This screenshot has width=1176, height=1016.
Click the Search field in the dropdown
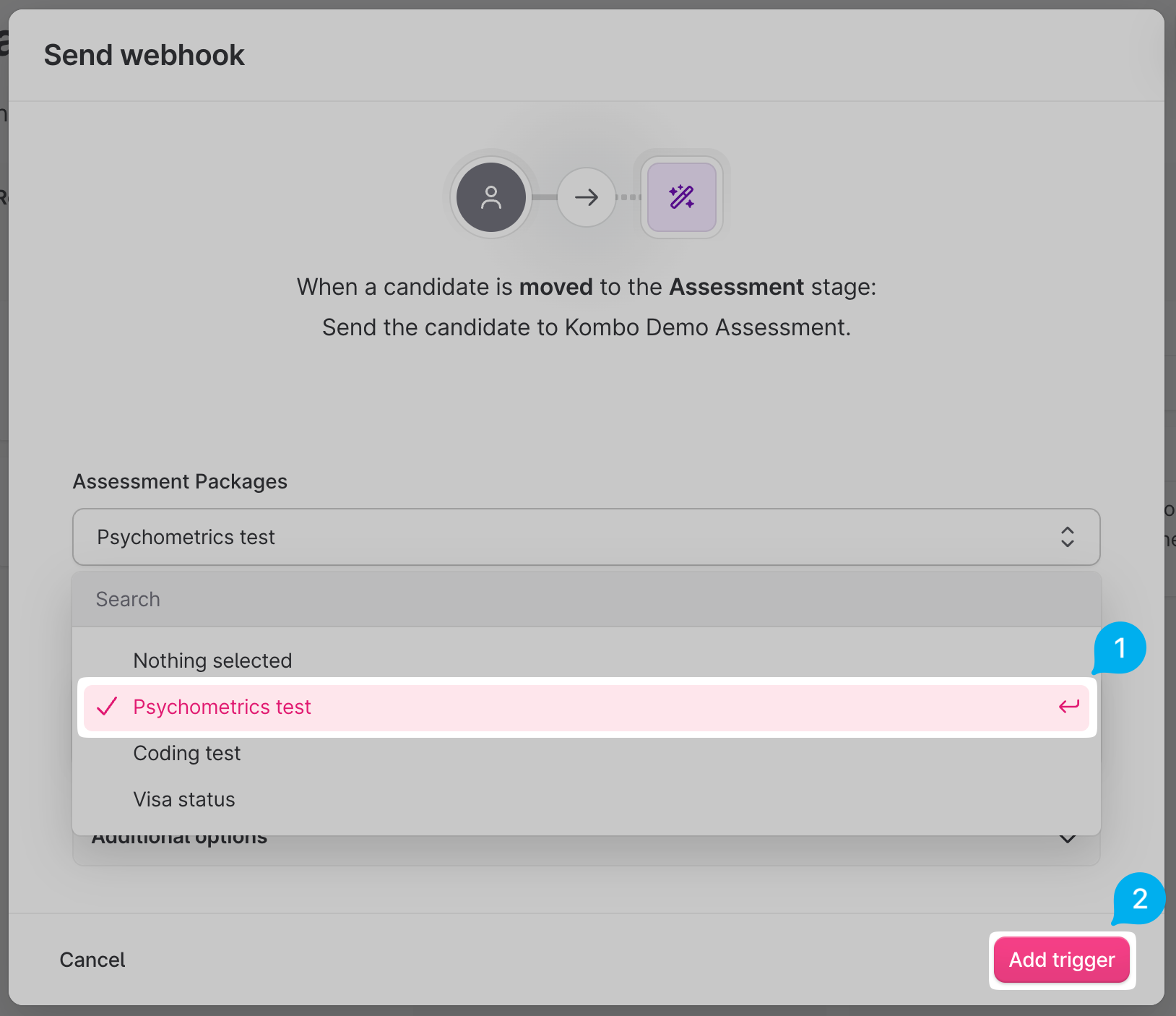point(585,599)
